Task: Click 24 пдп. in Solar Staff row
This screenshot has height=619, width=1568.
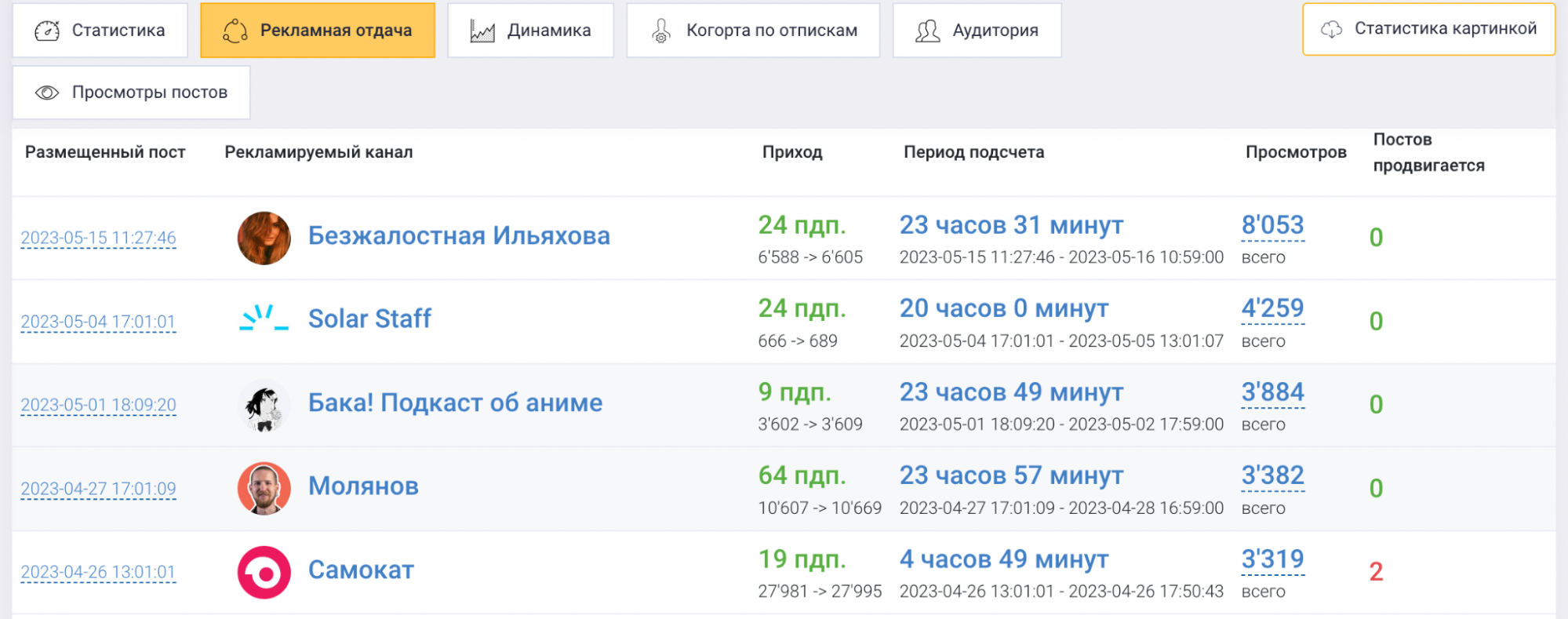Action: tap(802, 308)
